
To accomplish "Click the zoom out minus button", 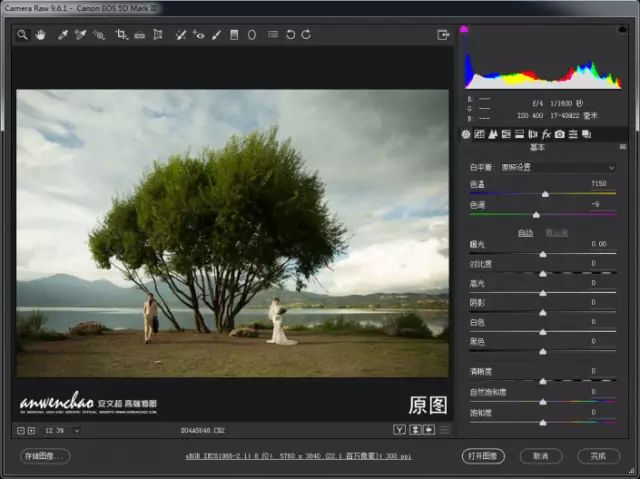I will [21, 430].
